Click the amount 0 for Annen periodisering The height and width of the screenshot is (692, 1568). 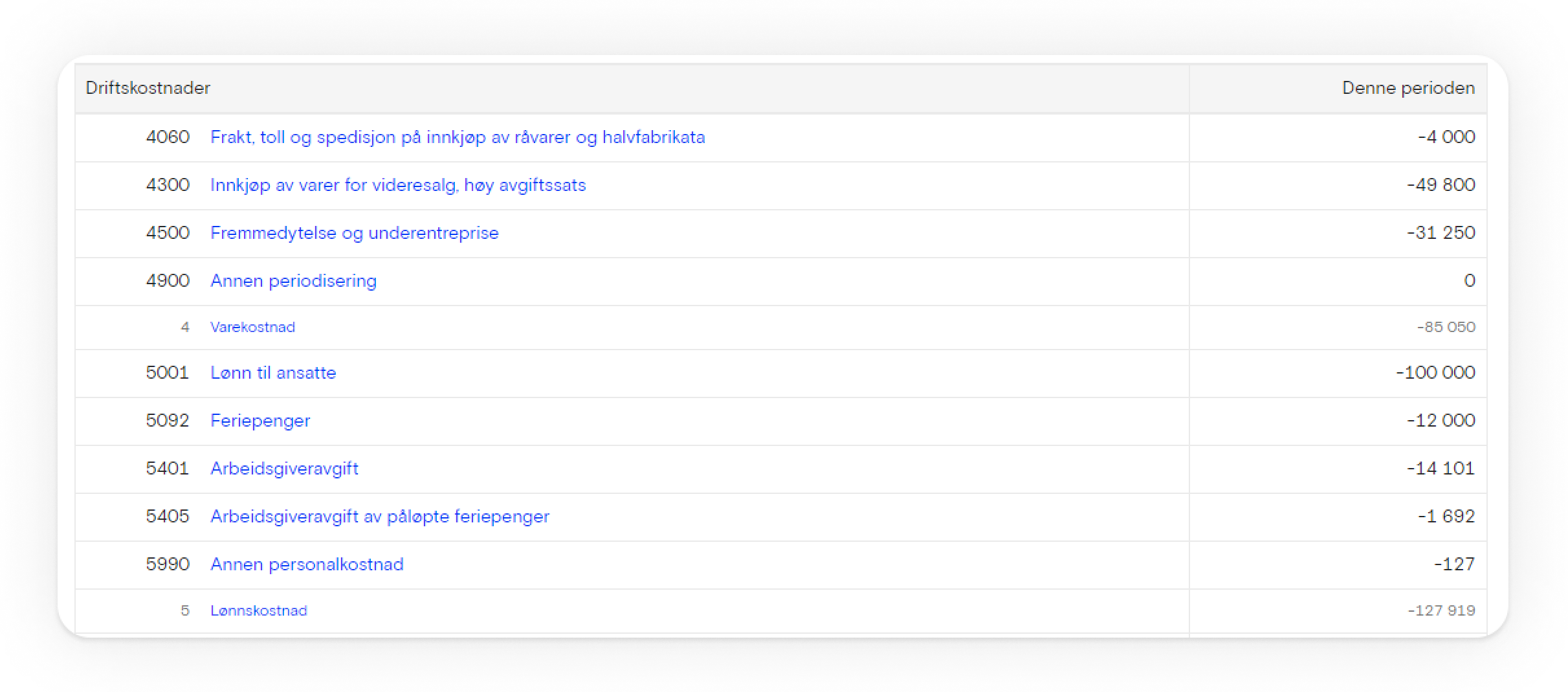click(1470, 281)
